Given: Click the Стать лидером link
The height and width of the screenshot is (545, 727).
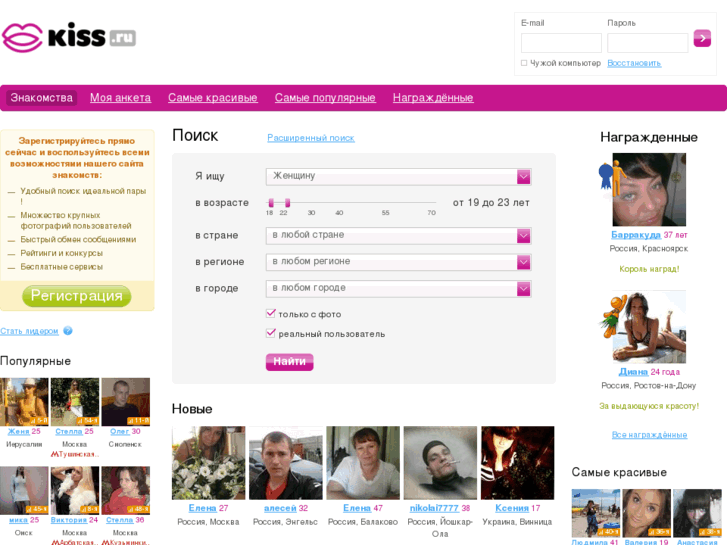Looking at the screenshot, I should (29, 331).
